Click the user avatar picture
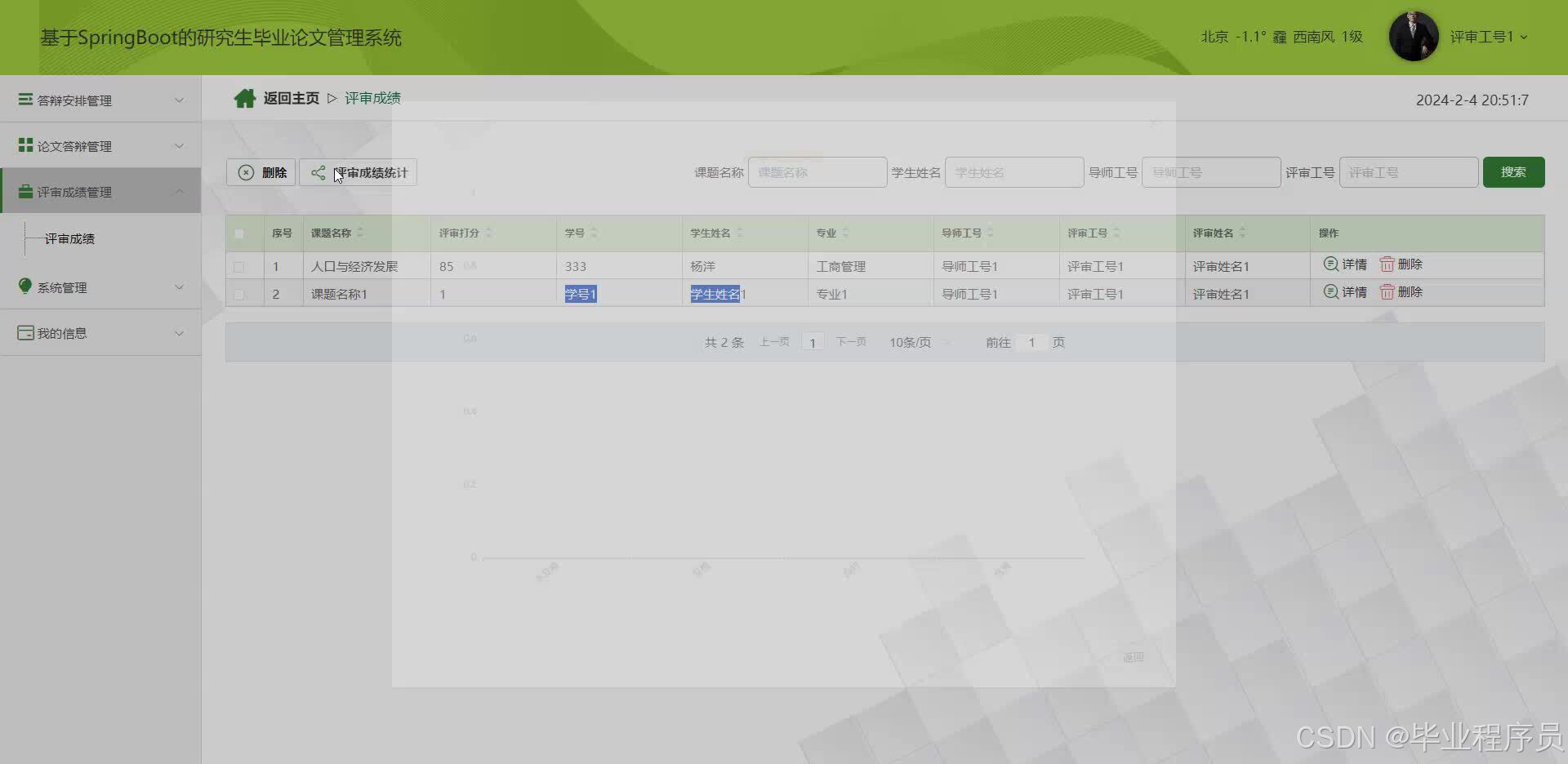Viewport: 1568px width, 764px height. (x=1414, y=37)
